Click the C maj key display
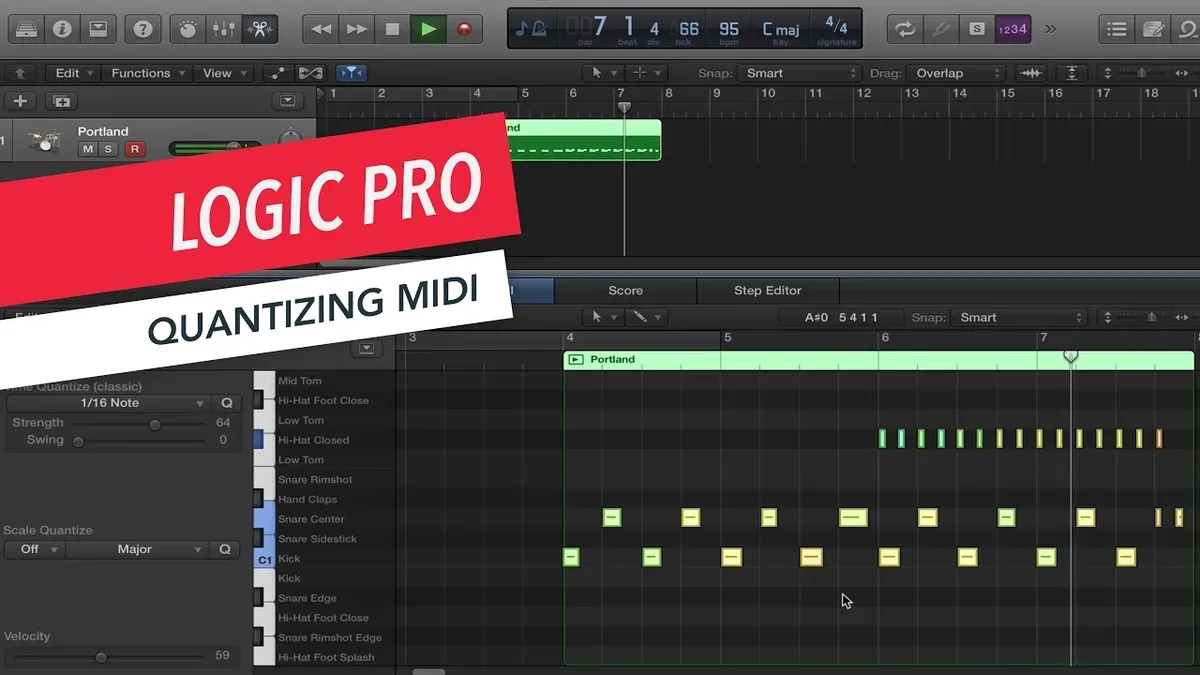Screen dimensions: 1200x675 pos(781,29)
